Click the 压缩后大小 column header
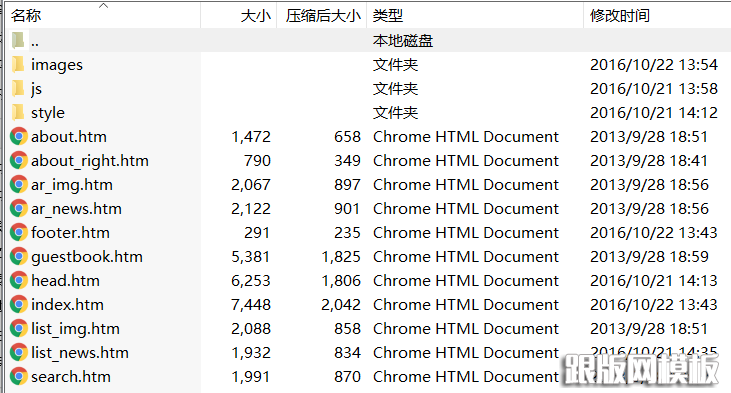 [322, 16]
